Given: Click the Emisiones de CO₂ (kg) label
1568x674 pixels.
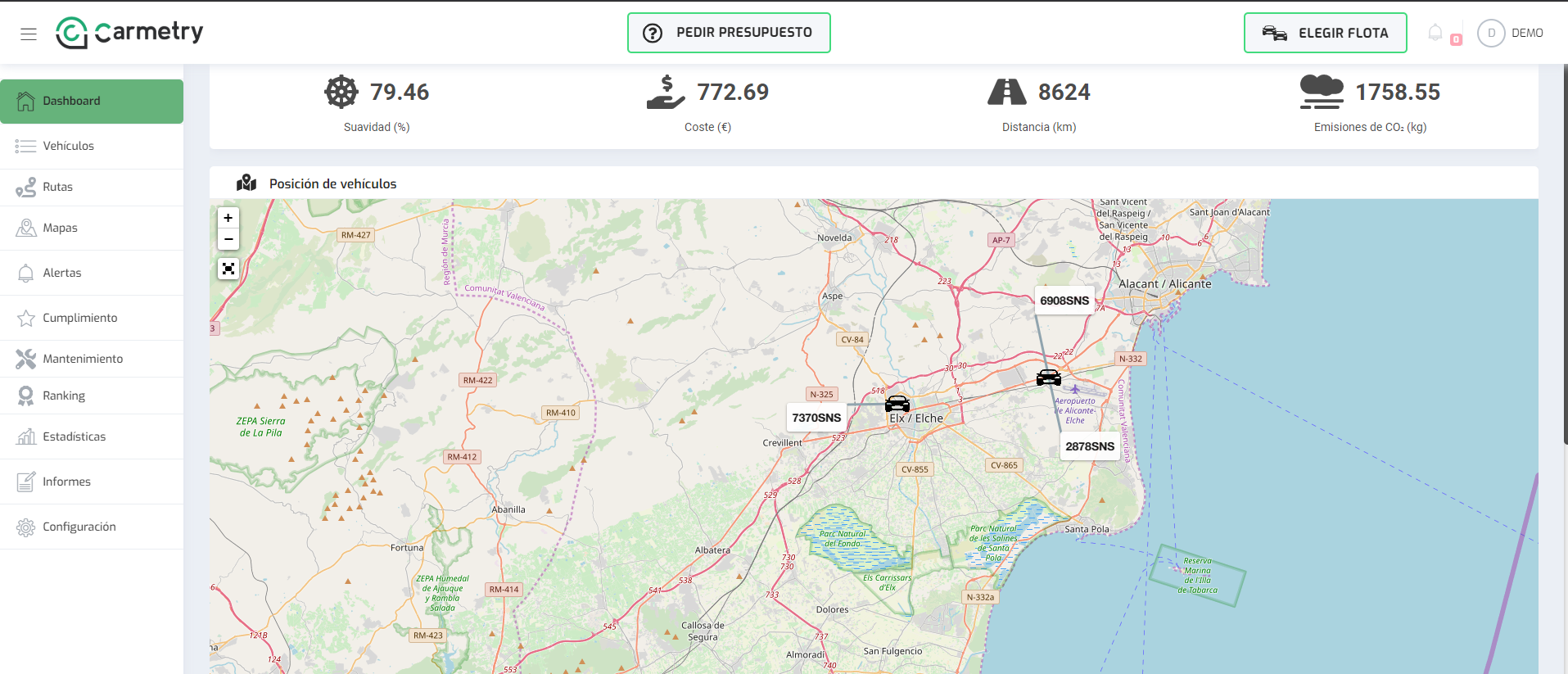Looking at the screenshot, I should (x=1371, y=127).
